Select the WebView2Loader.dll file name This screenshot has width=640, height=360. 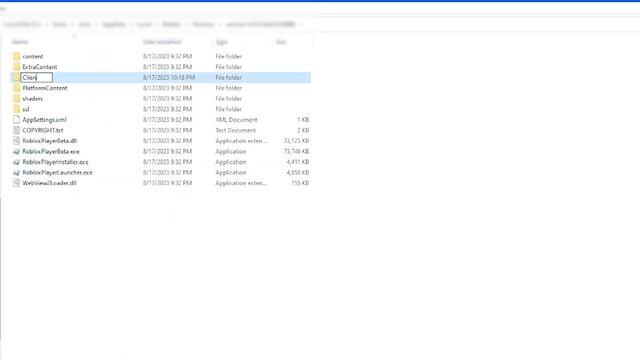[x=49, y=183]
